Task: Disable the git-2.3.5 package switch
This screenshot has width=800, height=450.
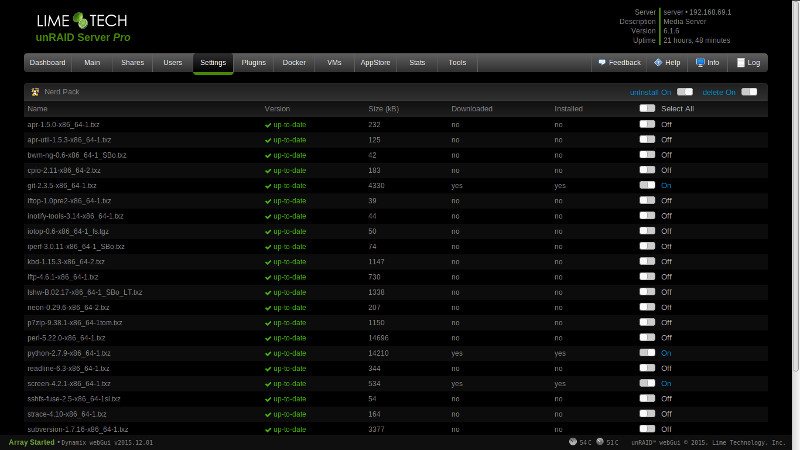Action: (x=647, y=185)
